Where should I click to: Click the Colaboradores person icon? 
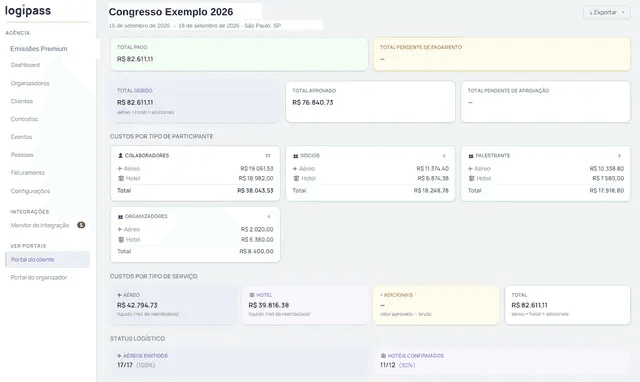coord(120,155)
